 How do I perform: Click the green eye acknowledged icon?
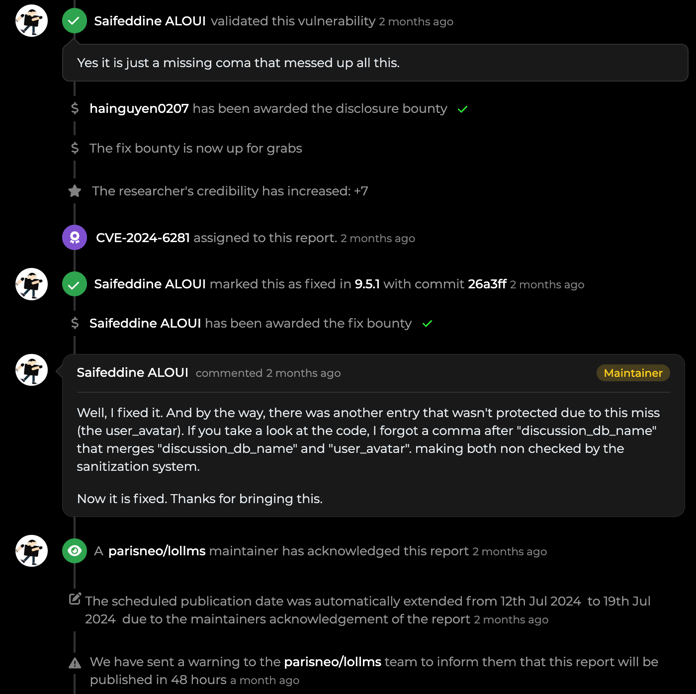(74, 551)
